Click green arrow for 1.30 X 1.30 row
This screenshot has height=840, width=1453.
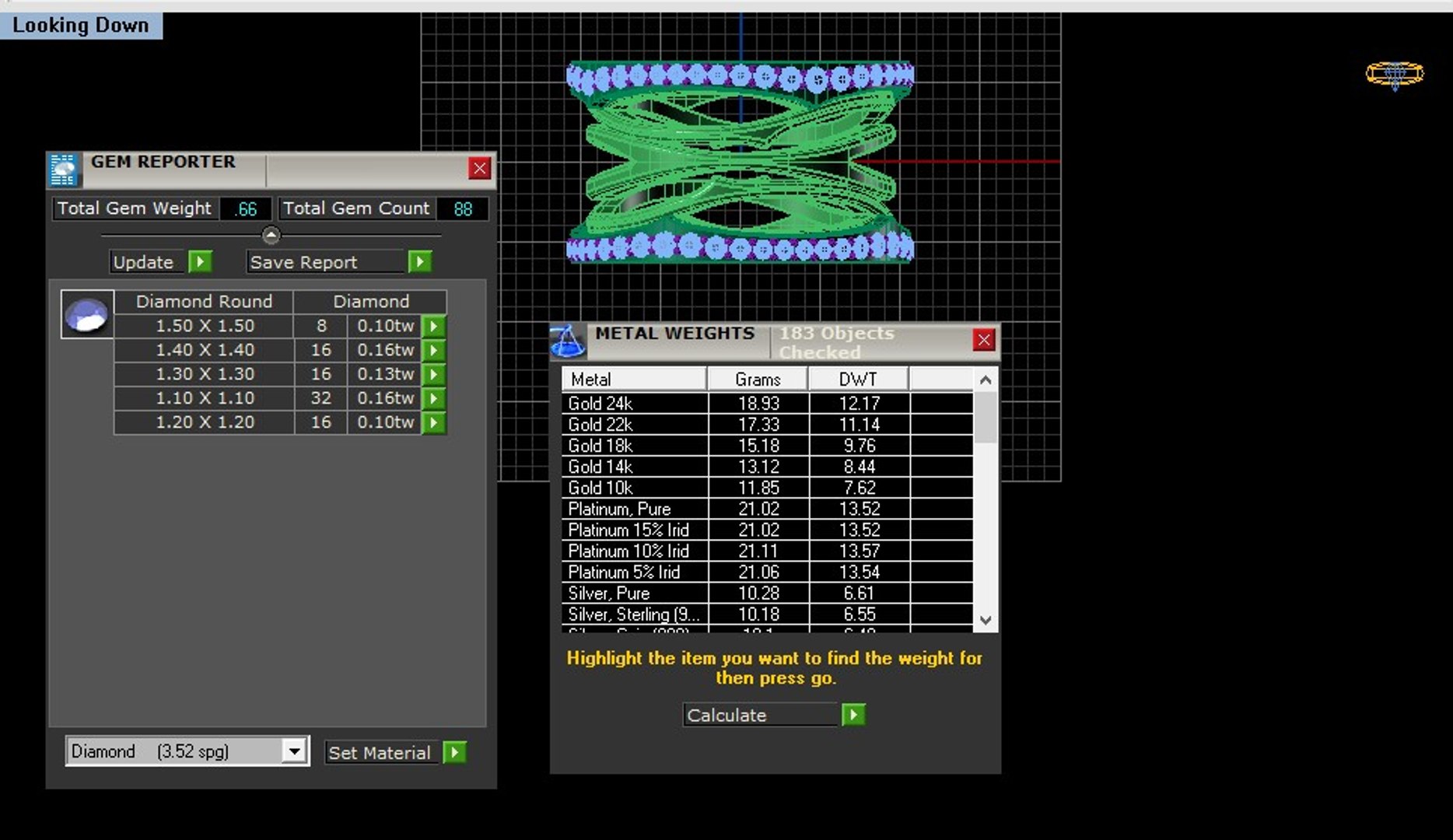434,374
